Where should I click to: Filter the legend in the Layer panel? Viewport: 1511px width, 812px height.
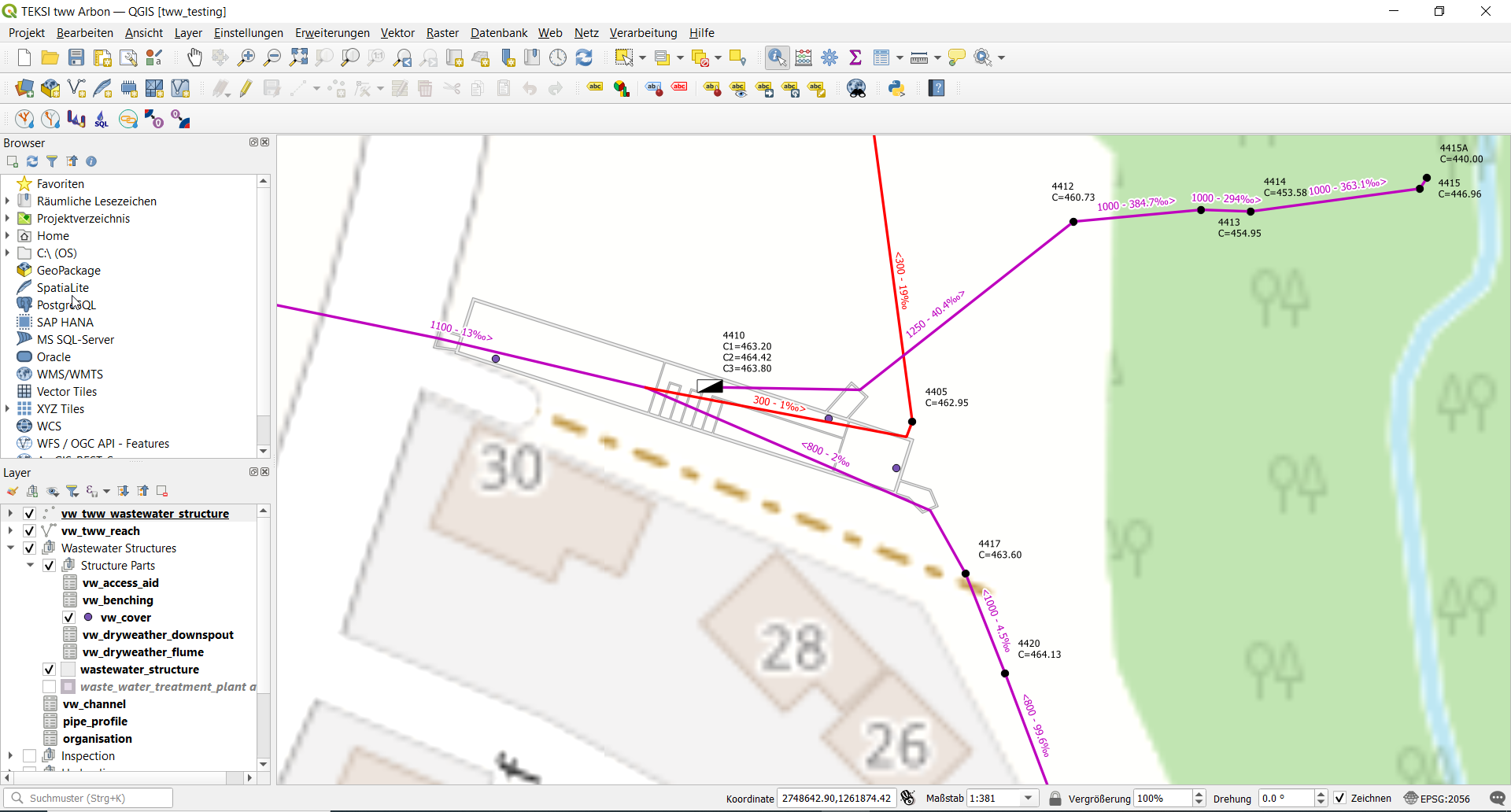click(72, 491)
